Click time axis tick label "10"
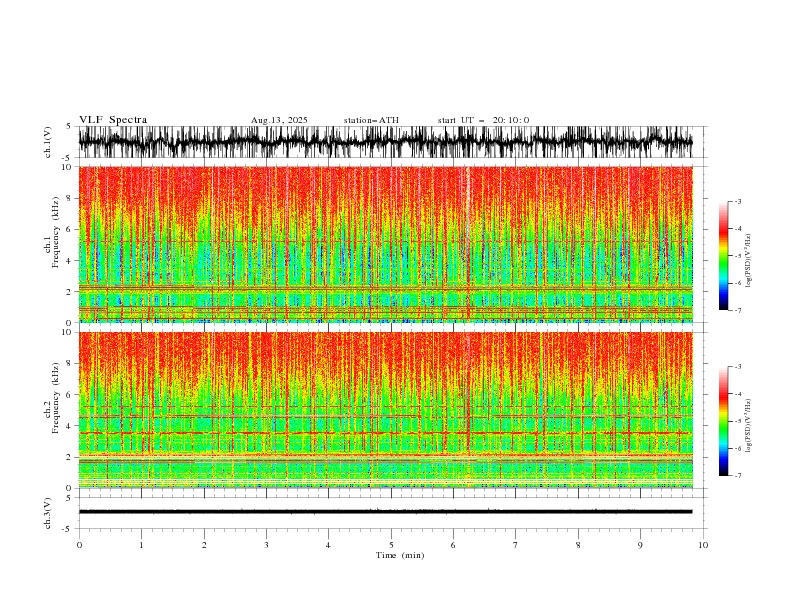The height and width of the screenshot is (612, 792). click(x=703, y=545)
